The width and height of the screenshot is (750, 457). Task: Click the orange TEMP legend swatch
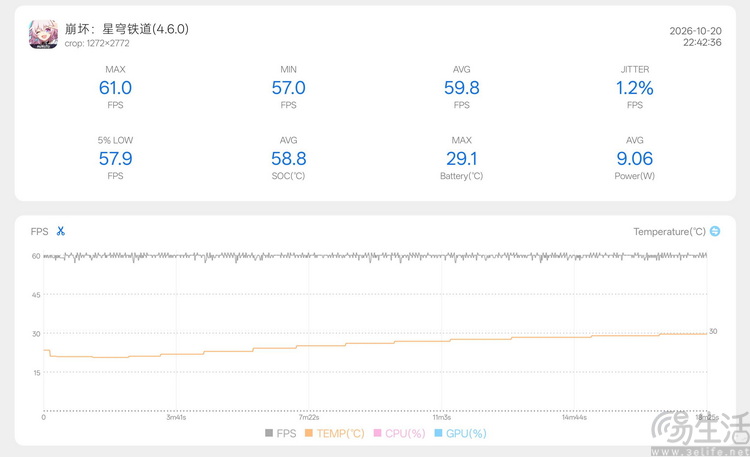click(309, 433)
